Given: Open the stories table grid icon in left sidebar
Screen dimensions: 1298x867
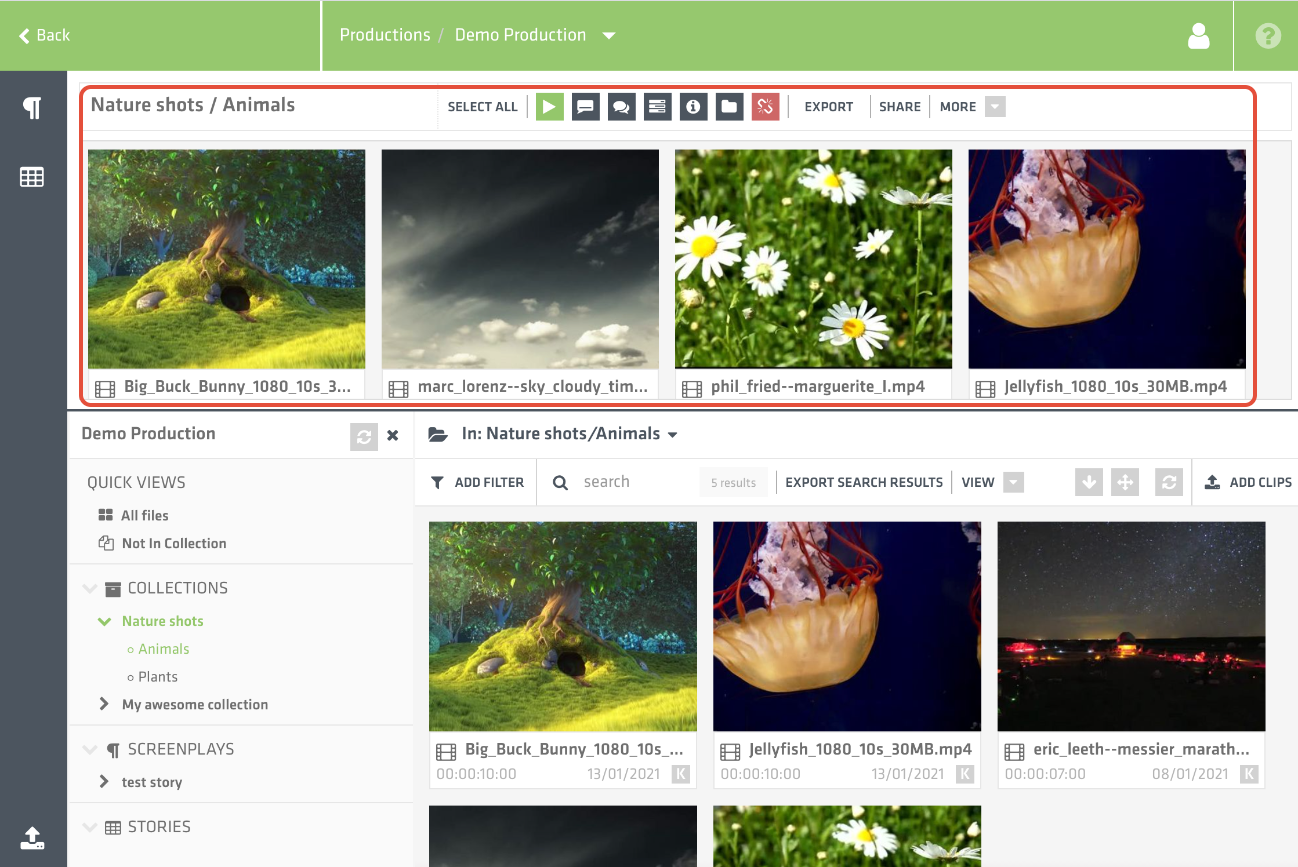Looking at the screenshot, I should [32, 177].
